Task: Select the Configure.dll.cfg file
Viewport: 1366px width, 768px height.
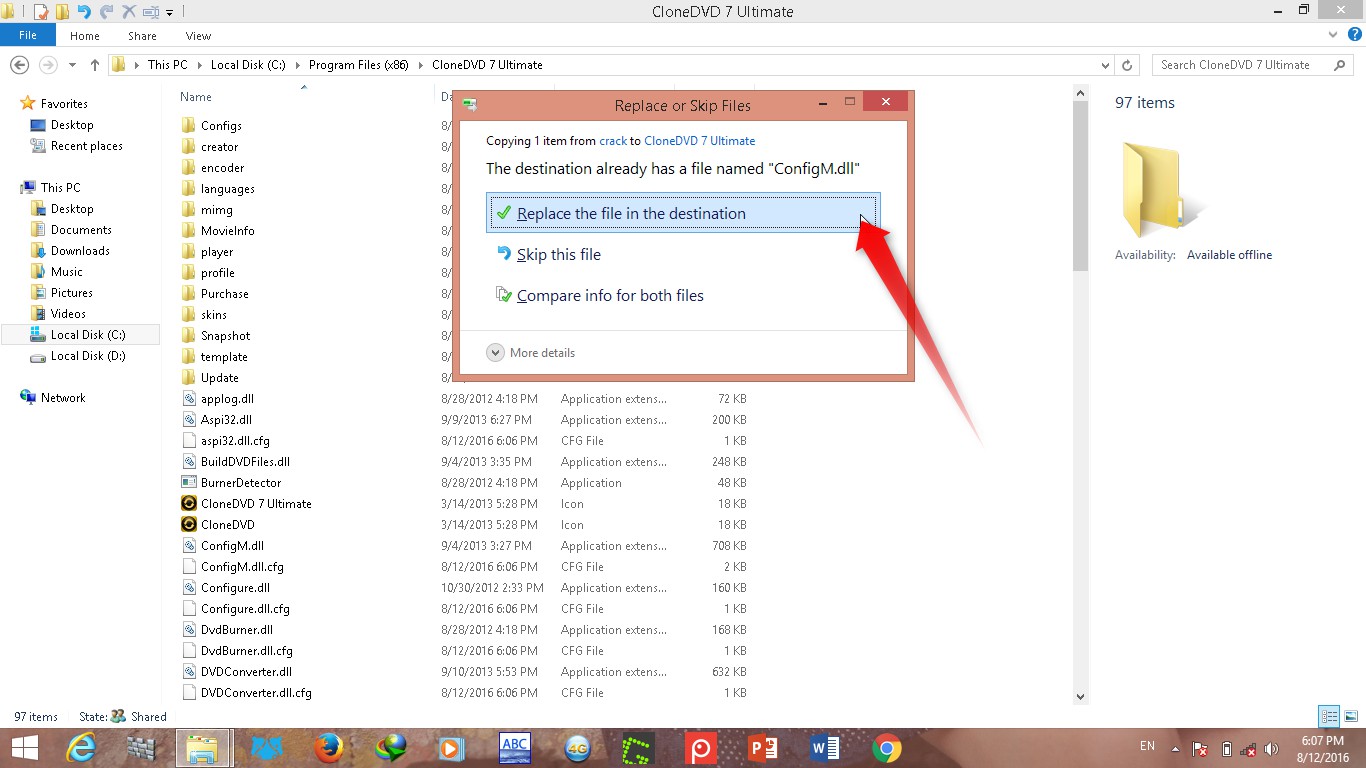Action: (245, 609)
